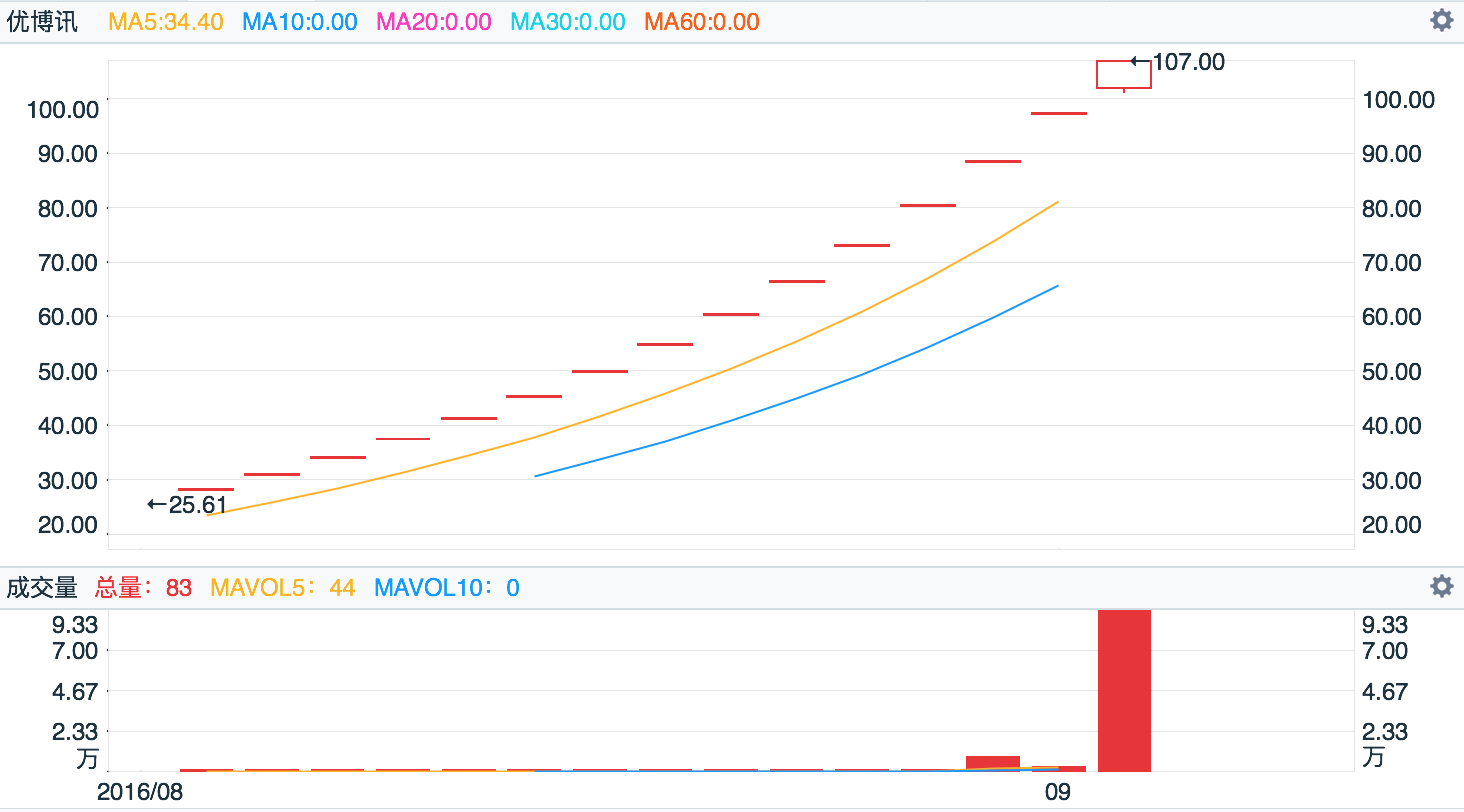Click the 107.00 high price annotation
This screenshot has height=812, width=1464.
tap(1178, 62)
